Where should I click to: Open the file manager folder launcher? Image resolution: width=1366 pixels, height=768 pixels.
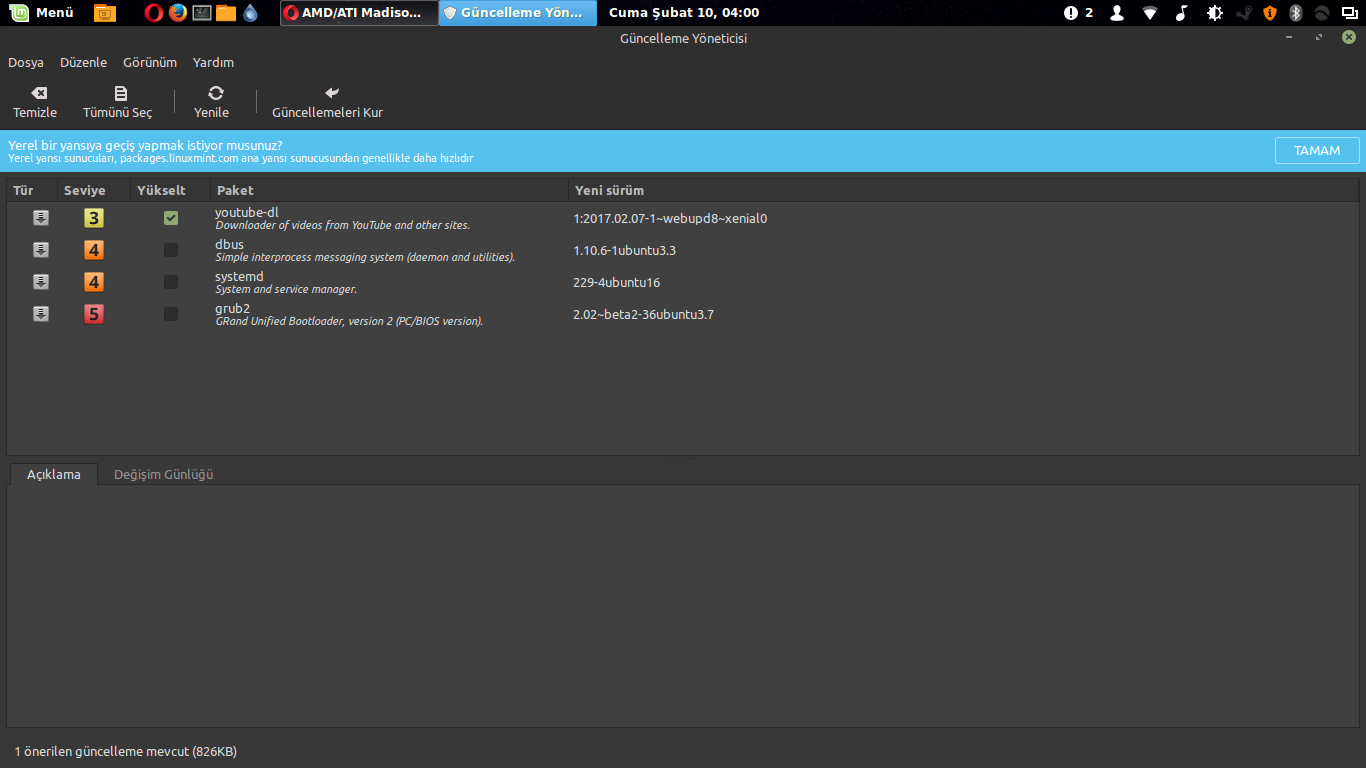click(226, 13)
